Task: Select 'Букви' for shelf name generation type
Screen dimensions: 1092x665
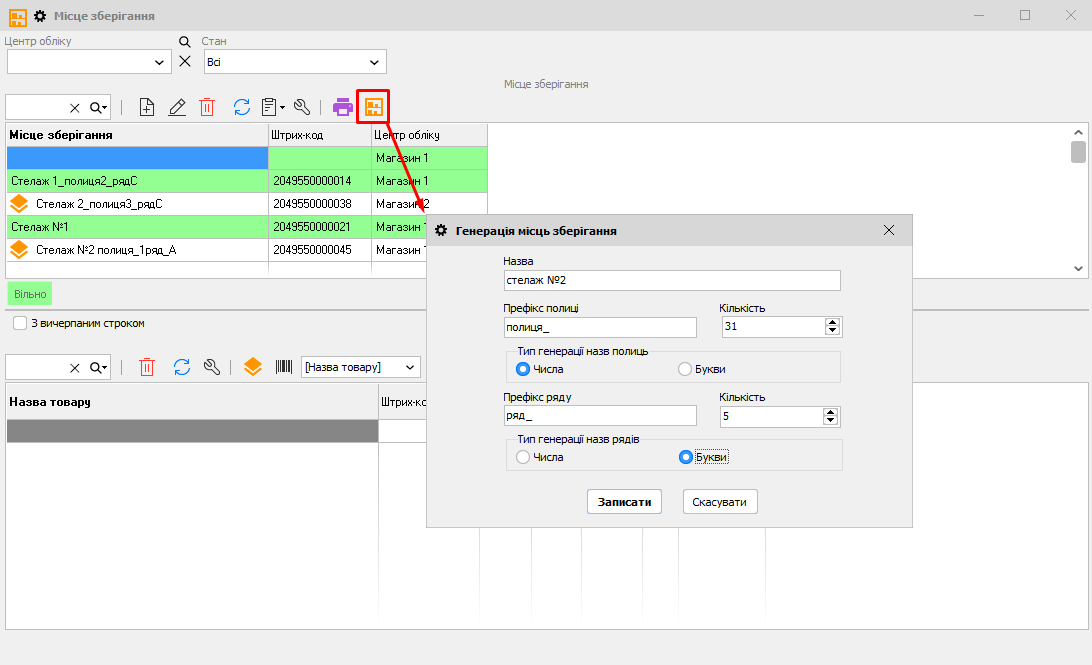Action: coord(685,369)
